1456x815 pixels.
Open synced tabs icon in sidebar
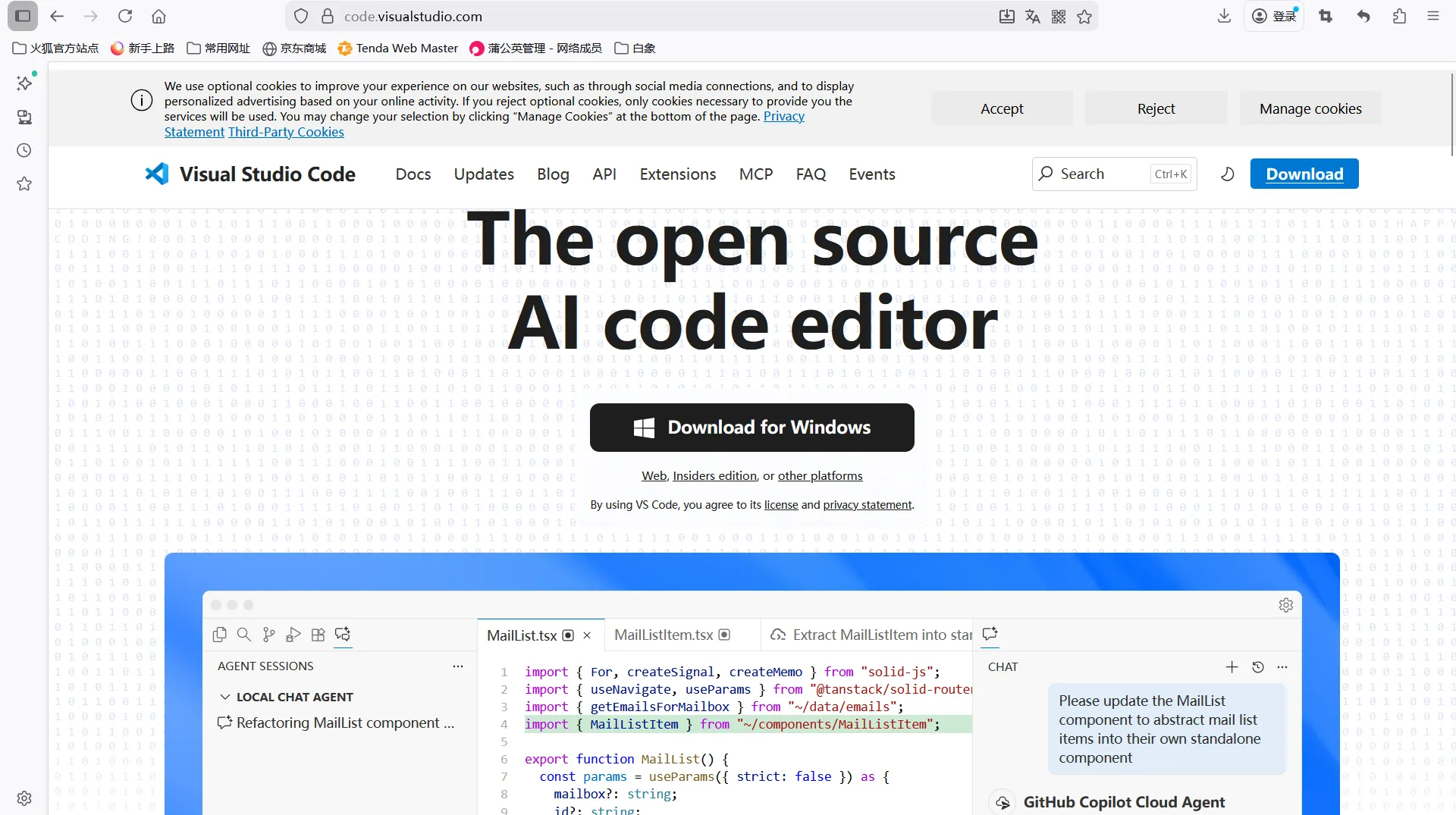point(24,117)
